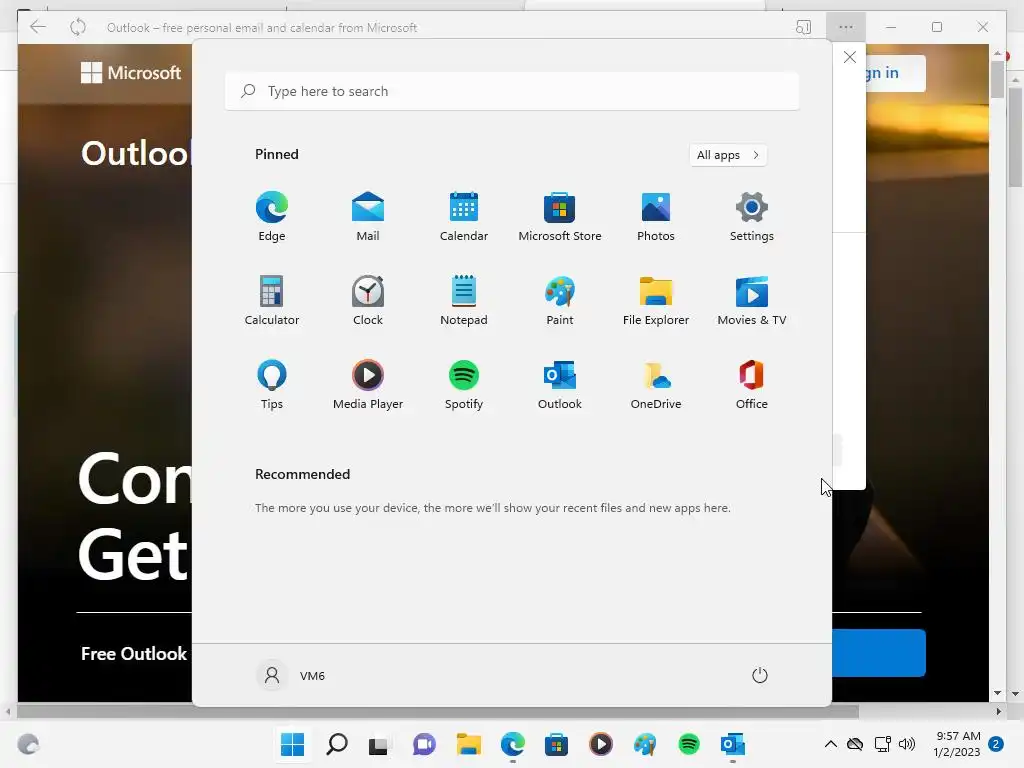This screenshot has height=768, width=1024.
Task: Refresh the Outlook window page
Action: tap(78, 27)
